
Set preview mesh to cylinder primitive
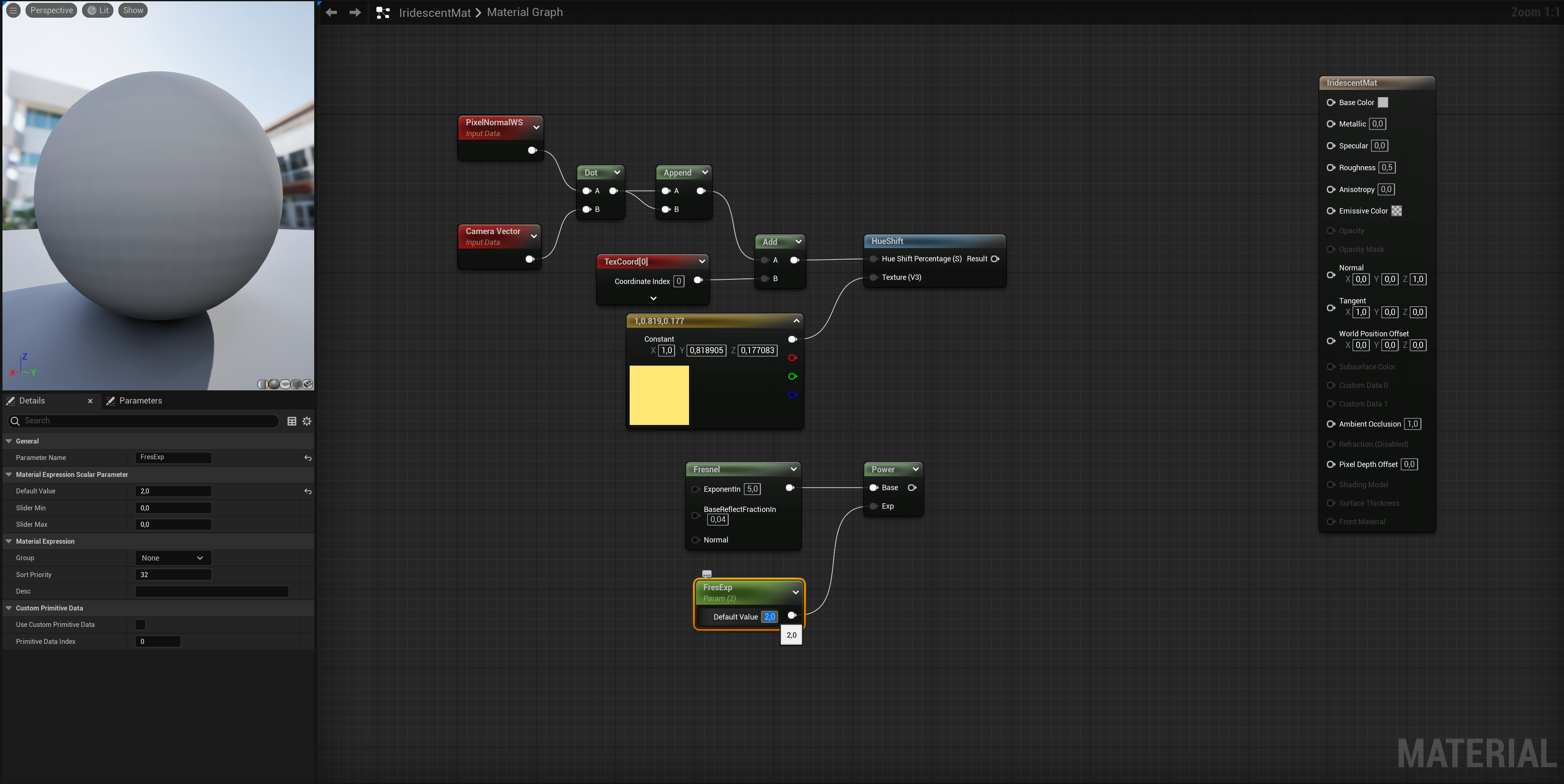(x=263, y=384)
